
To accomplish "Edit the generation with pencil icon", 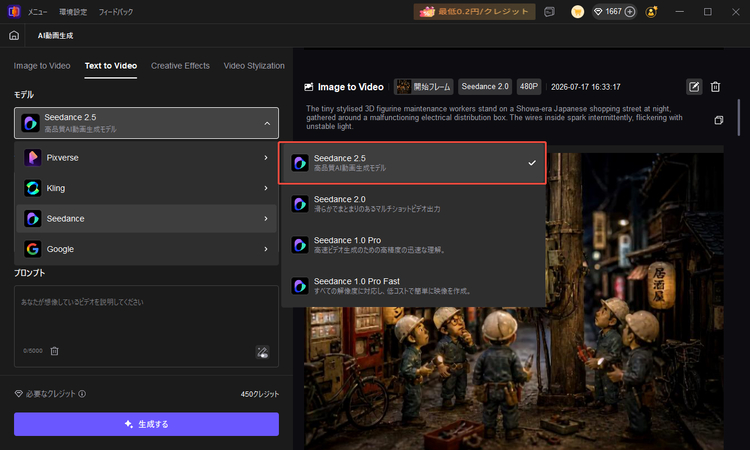I will tap(694, 87).
